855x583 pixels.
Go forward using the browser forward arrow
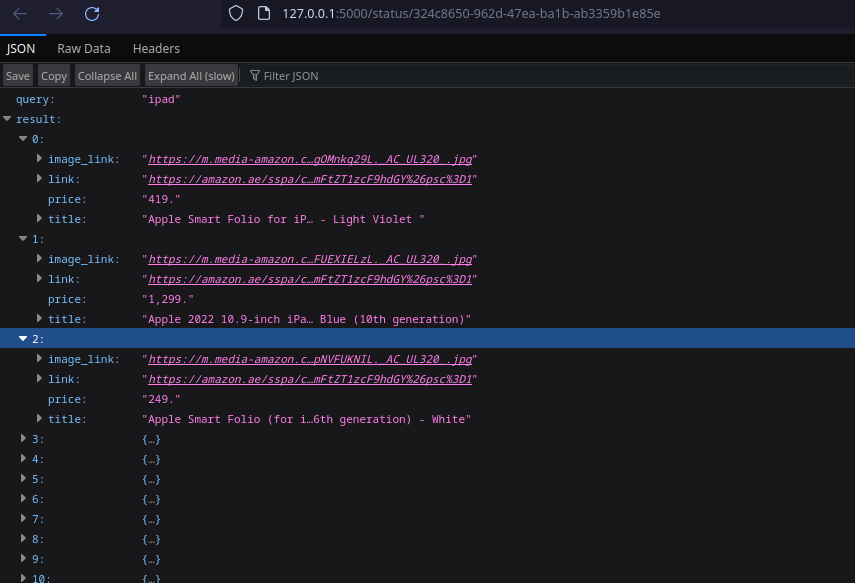point(56,14)
